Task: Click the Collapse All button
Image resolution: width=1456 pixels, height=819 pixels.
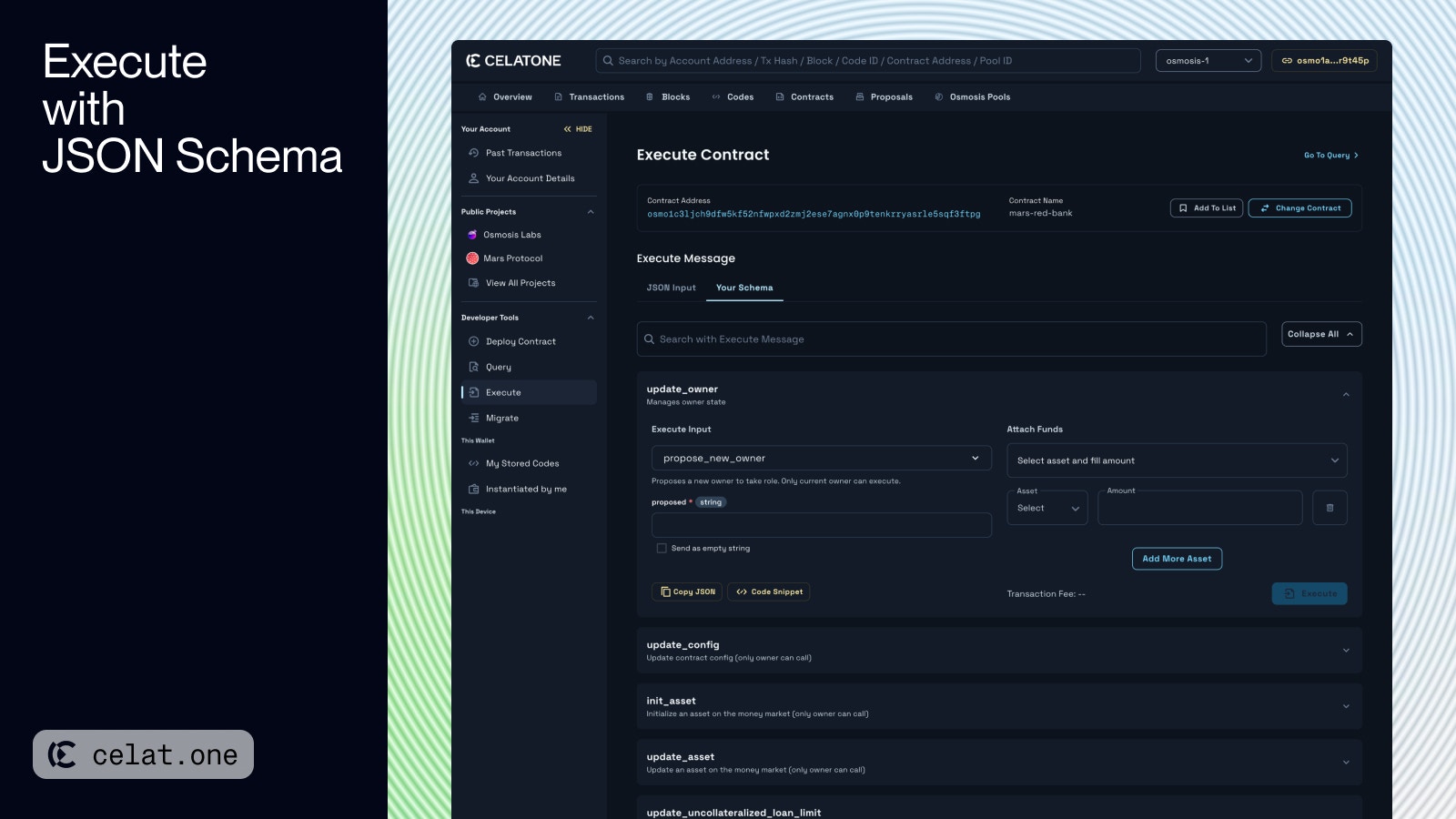Action: 1321,334
